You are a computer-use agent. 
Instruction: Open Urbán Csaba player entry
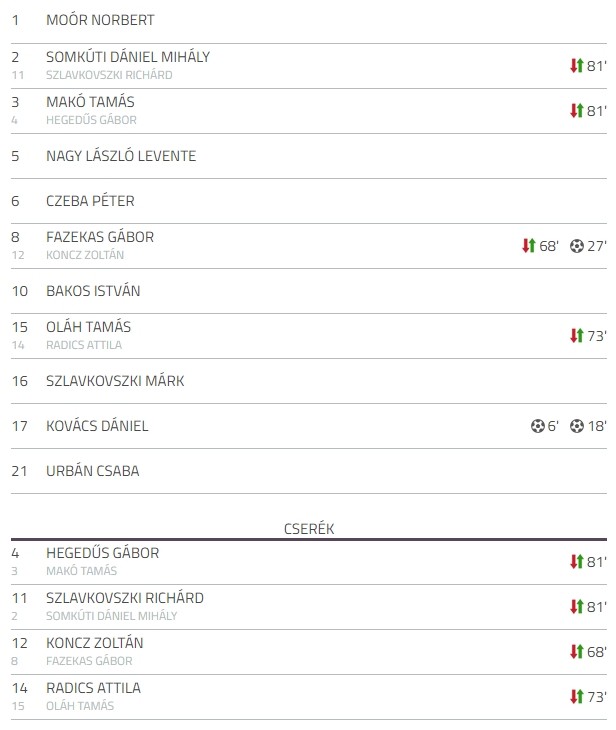(x=93, y=471)
